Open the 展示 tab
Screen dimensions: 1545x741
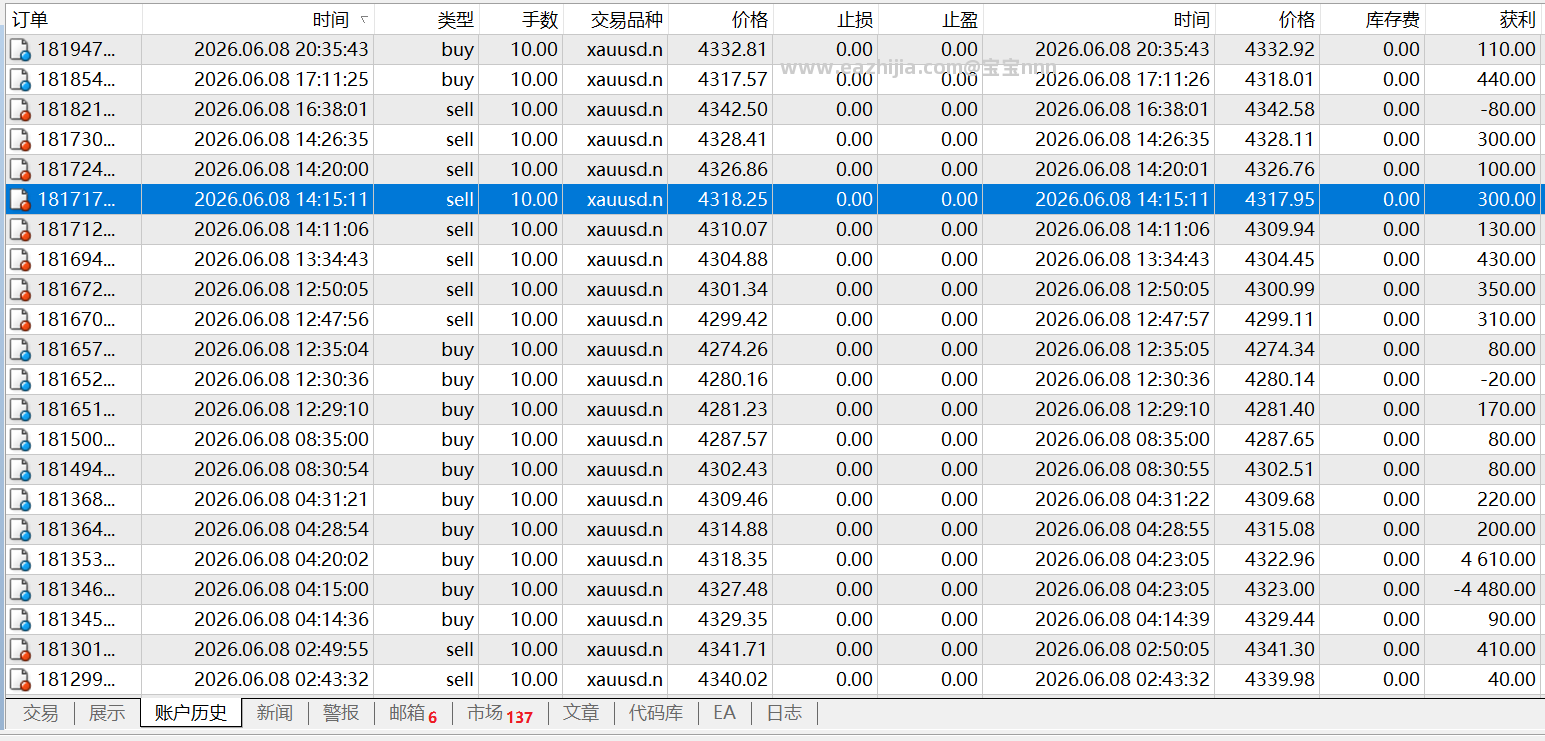coord(107,713)
